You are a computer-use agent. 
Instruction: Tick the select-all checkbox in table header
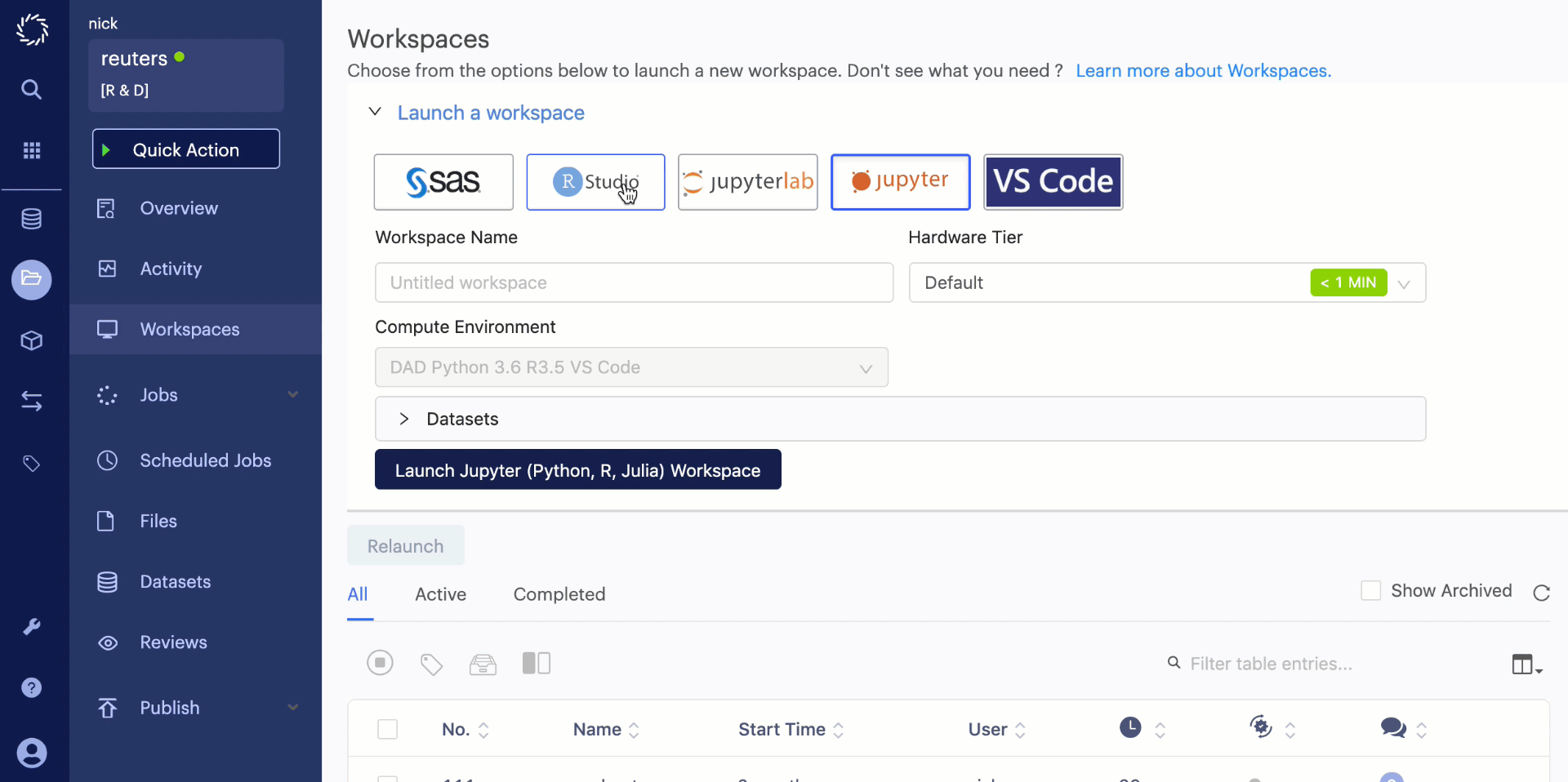(388, 729)
